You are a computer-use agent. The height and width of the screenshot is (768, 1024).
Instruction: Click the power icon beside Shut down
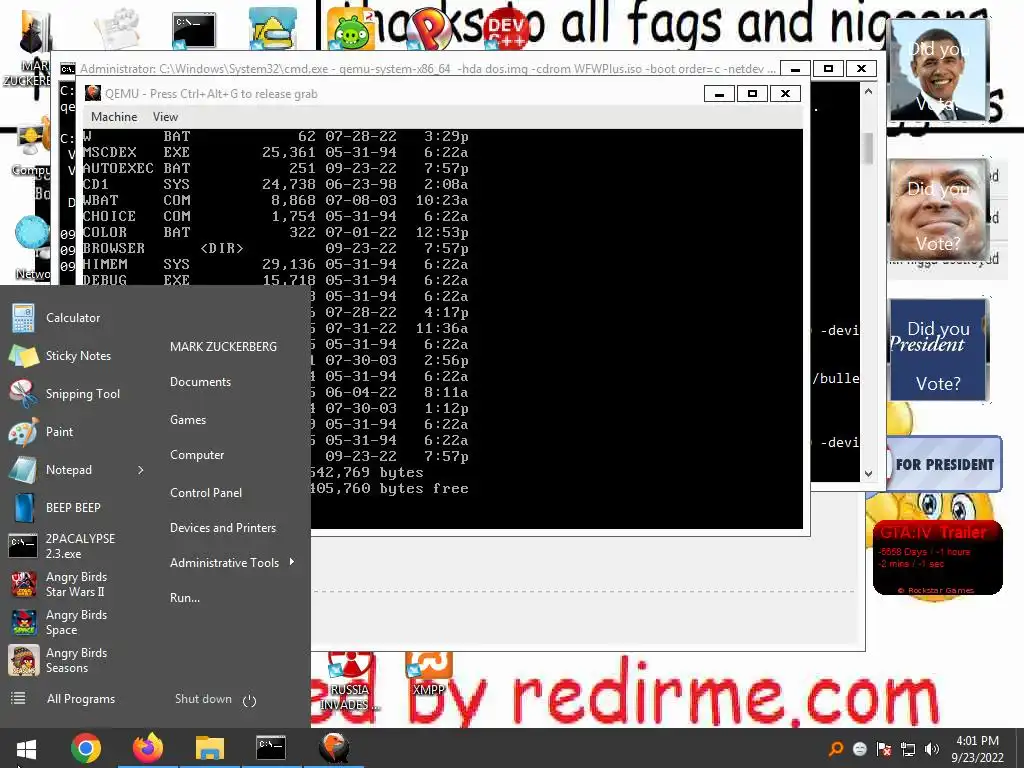[x=249, y=700]
